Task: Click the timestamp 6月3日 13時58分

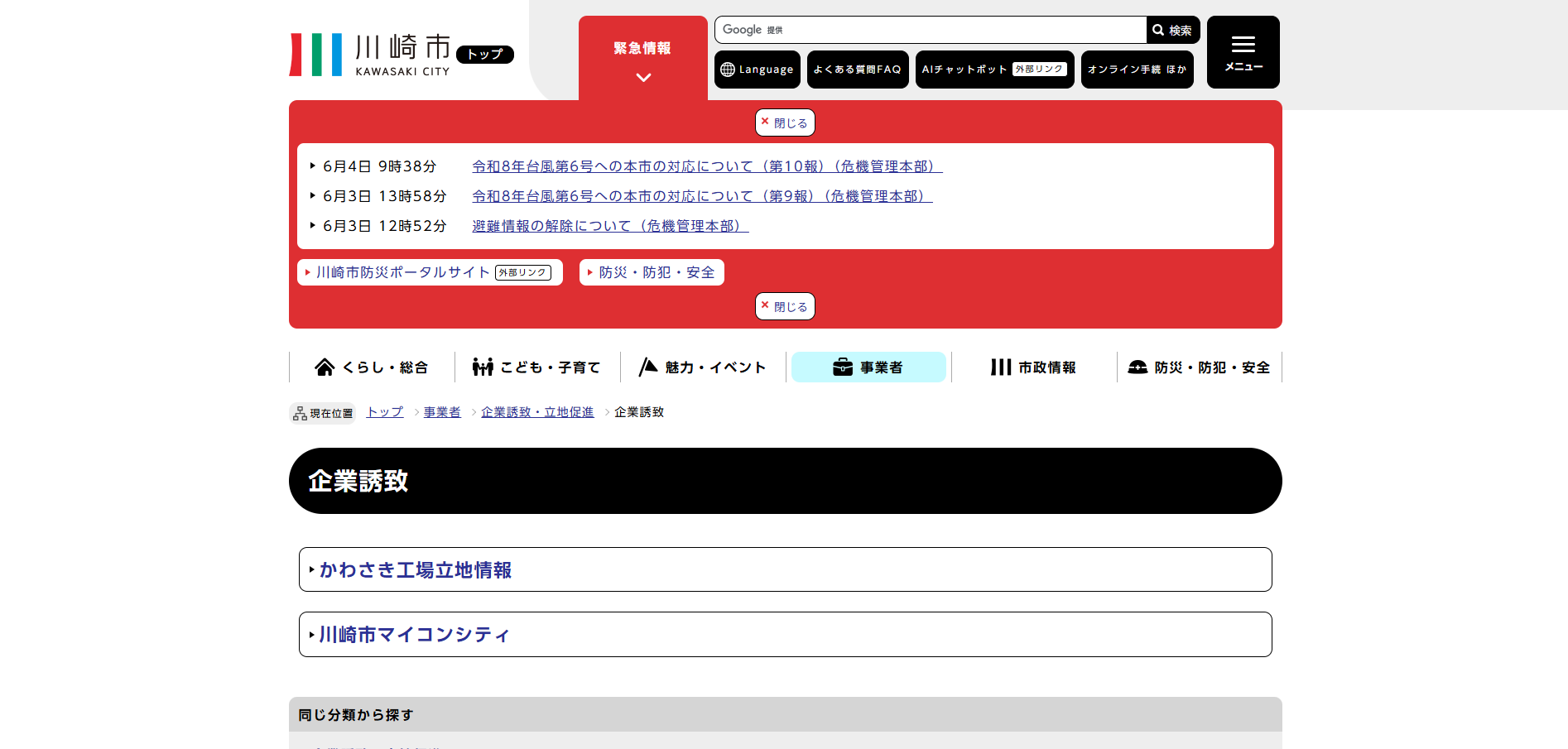Action: pyautogui.click(x=385, y=196)
